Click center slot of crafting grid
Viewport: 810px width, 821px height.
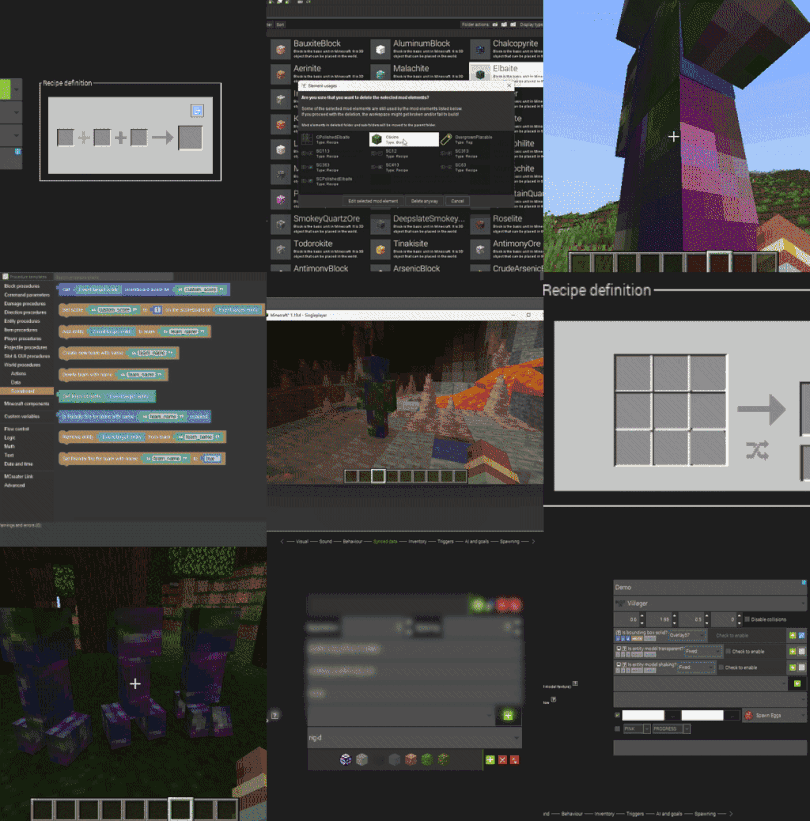click(671, 410)
